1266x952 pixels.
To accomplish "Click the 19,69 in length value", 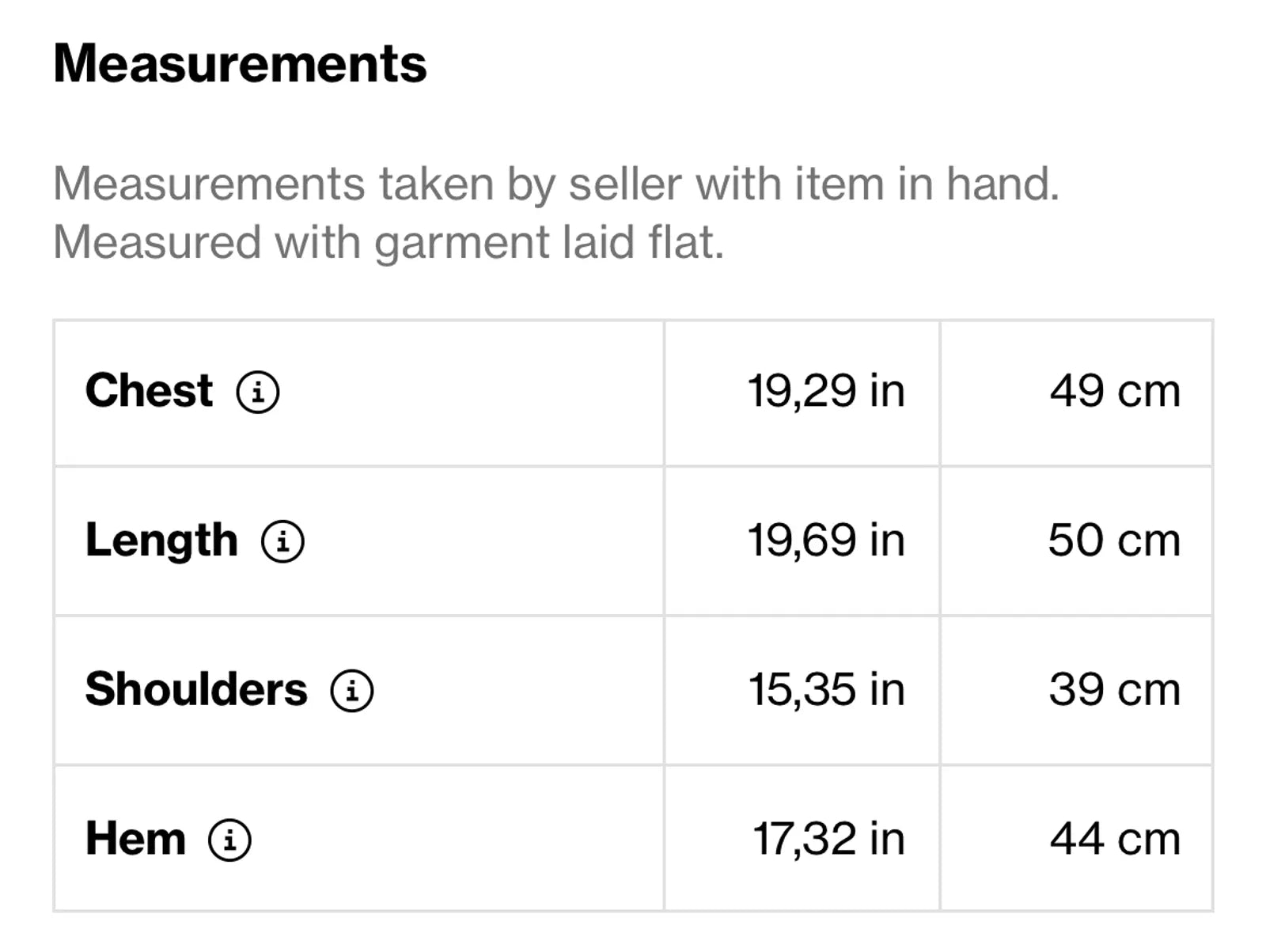I will point(826,541).
